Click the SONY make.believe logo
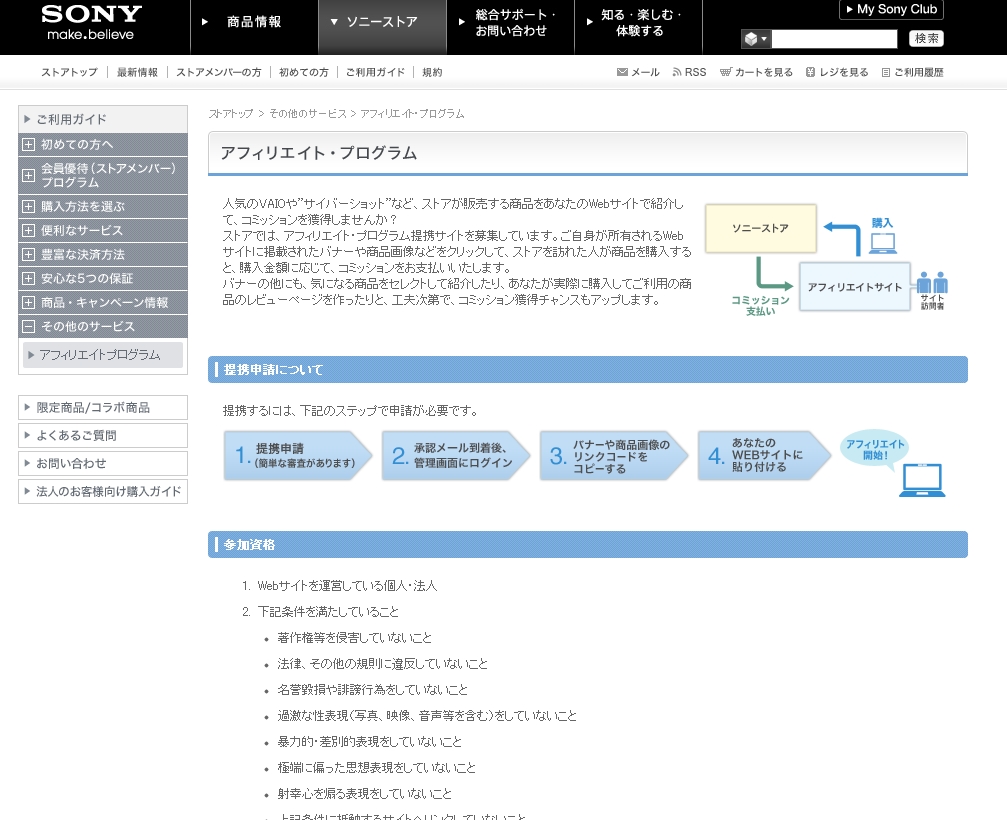The width and height of the screenshot is (1007, 820). [x=91, y=23]
